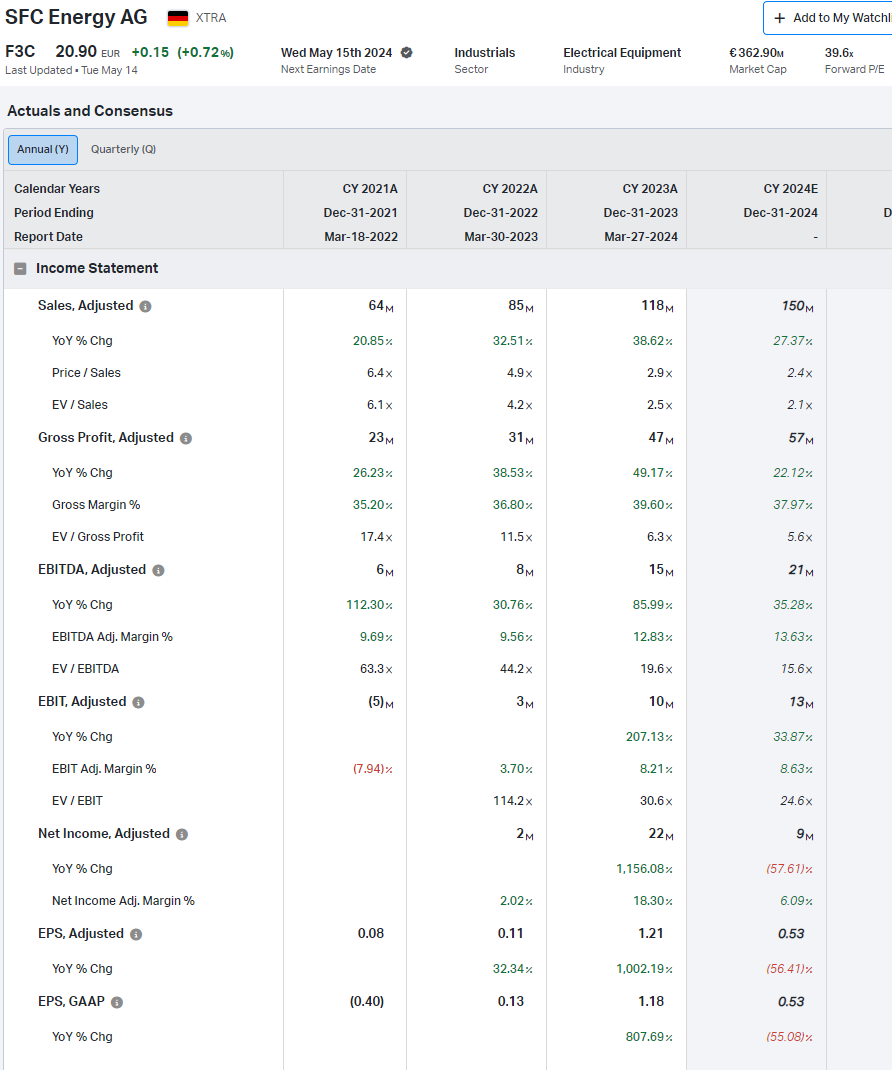
Task: Click the info icon beside EBITDA, Adjusted
Action: (158, 570)
